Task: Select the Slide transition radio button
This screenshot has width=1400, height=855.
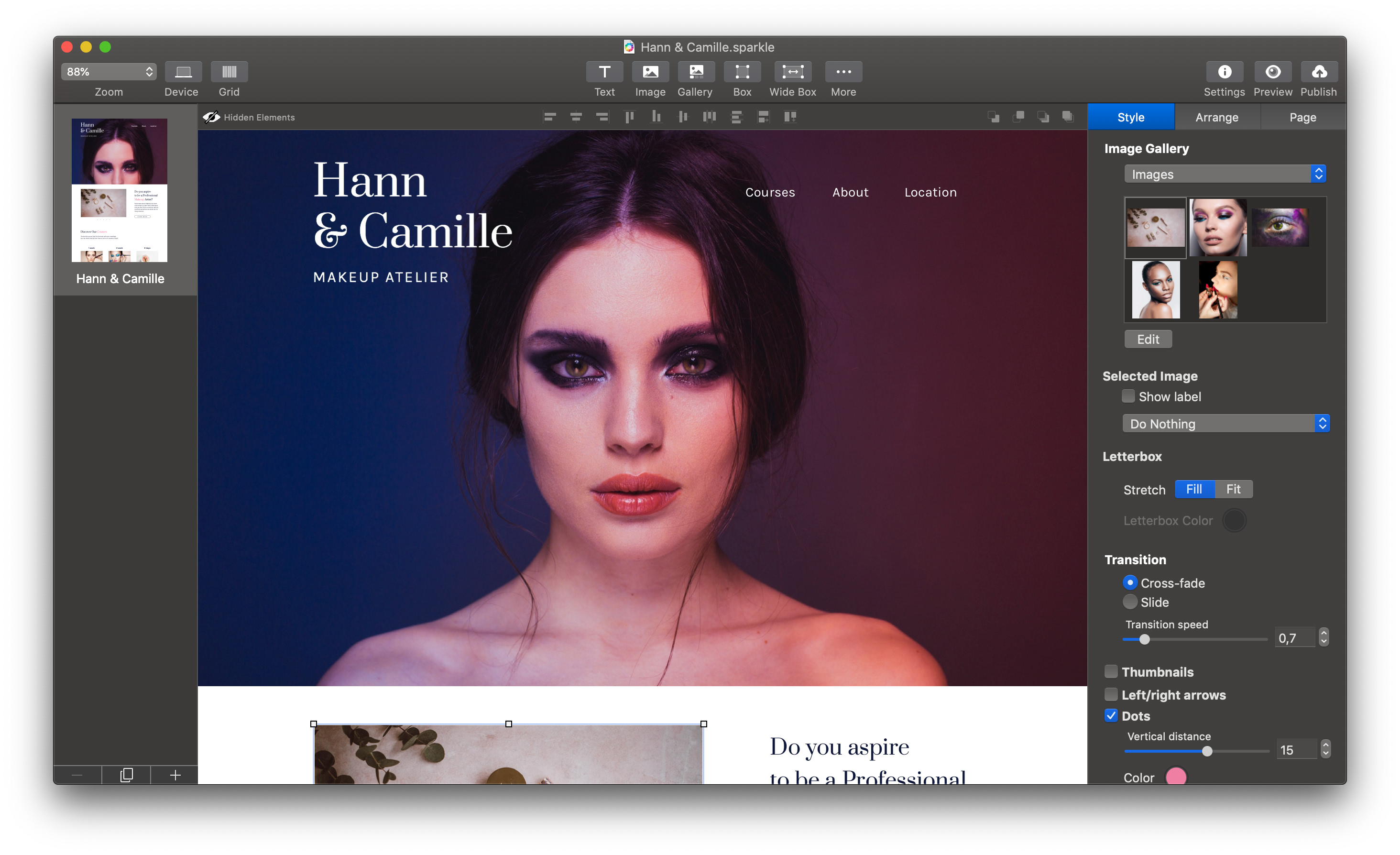Action: [x=1130, y=602]
